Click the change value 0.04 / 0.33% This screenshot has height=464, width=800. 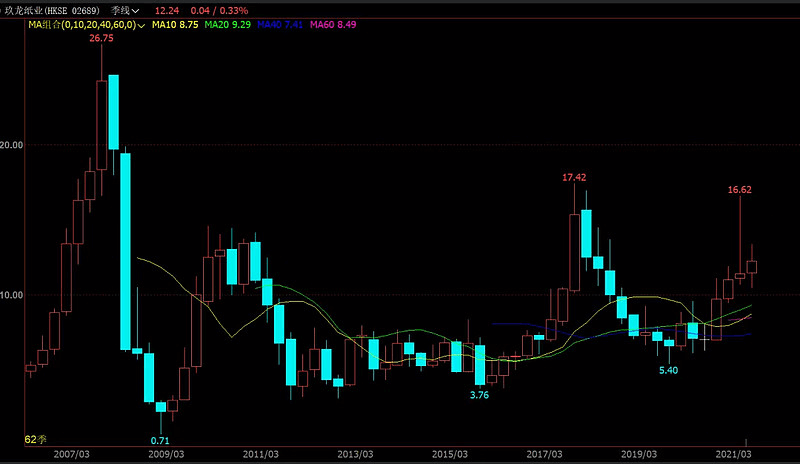219,10
